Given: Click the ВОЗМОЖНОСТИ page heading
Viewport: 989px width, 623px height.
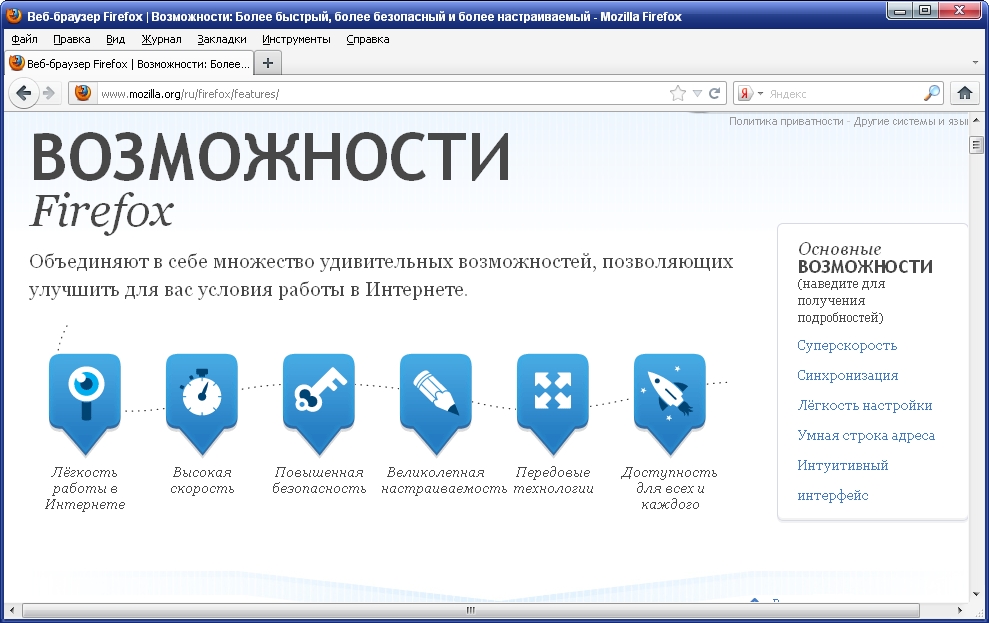Looking at the screenshot, I should (x=270, y=156).
